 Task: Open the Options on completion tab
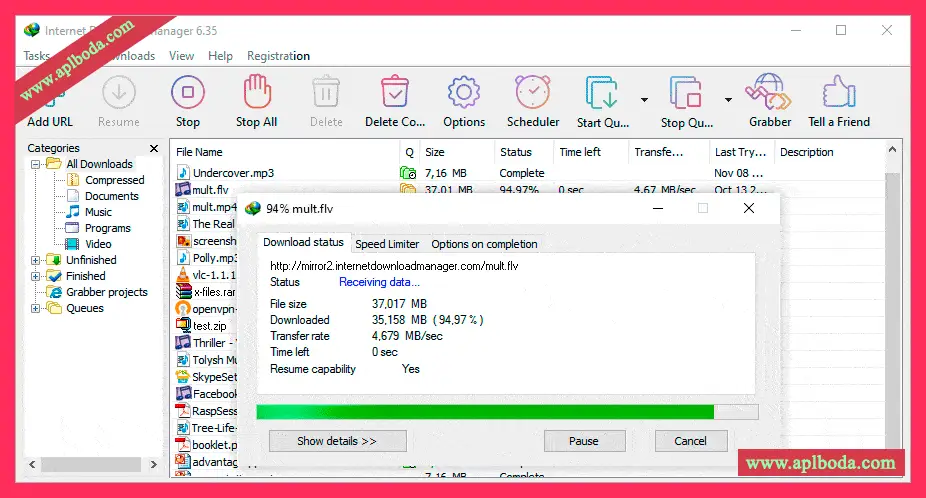click(x=484, y=244)
